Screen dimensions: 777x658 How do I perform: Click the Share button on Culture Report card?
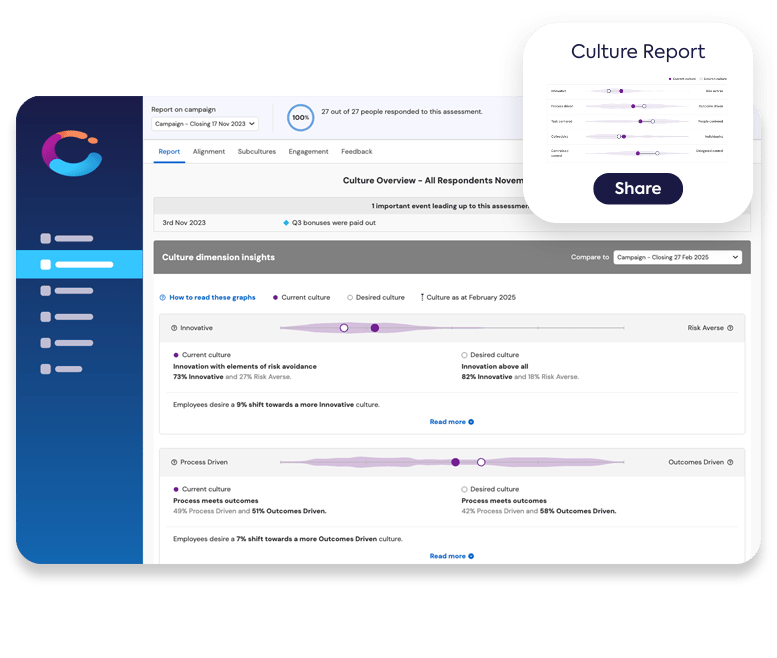pos(638,188)
